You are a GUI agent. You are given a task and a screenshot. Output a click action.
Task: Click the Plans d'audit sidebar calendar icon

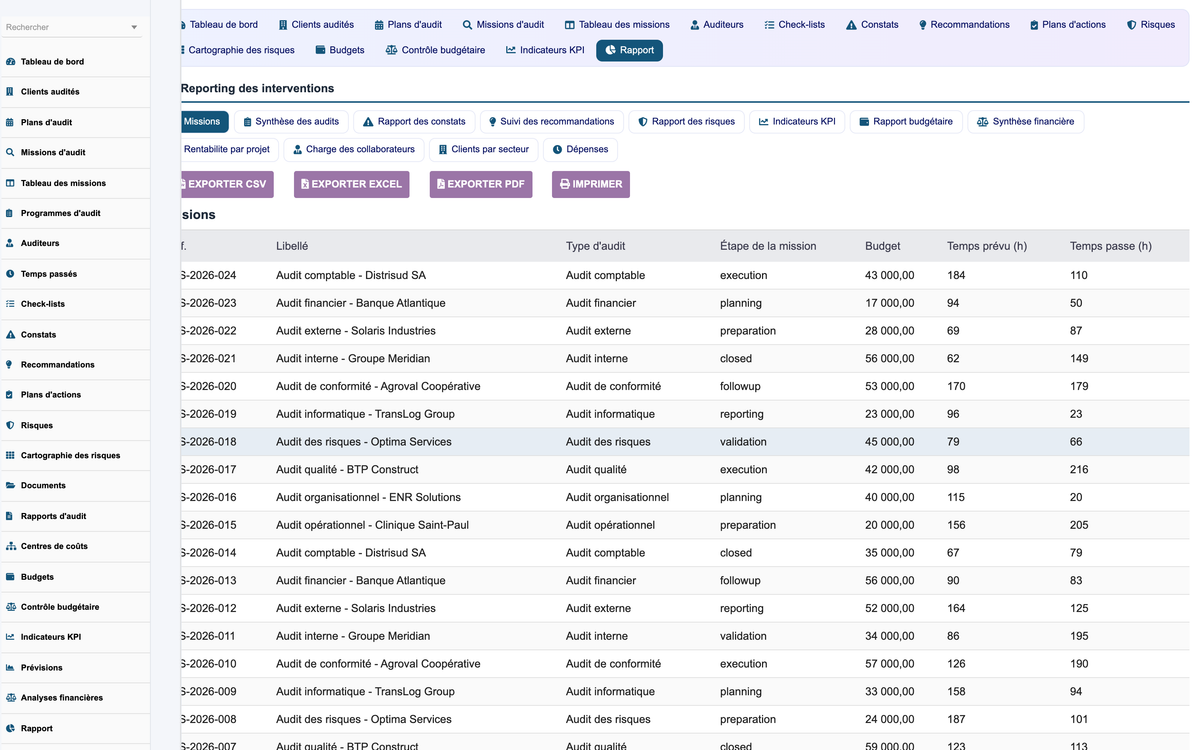[x=10, y=123]
